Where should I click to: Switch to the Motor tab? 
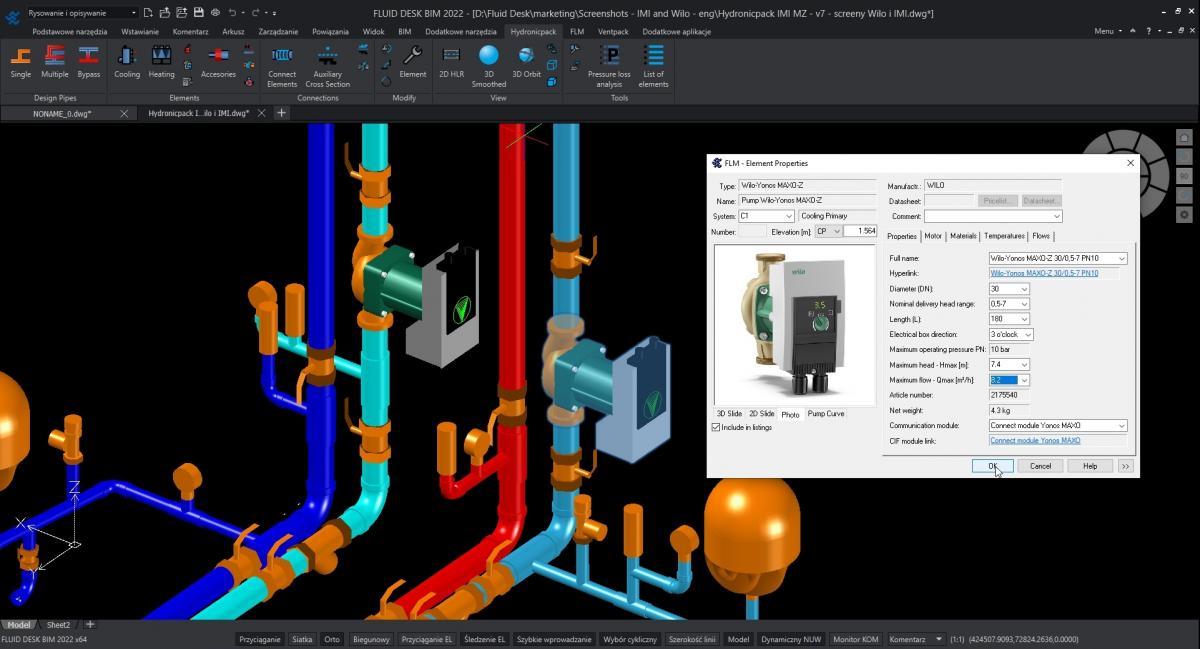pyautogui.click(x=932, y=236)
